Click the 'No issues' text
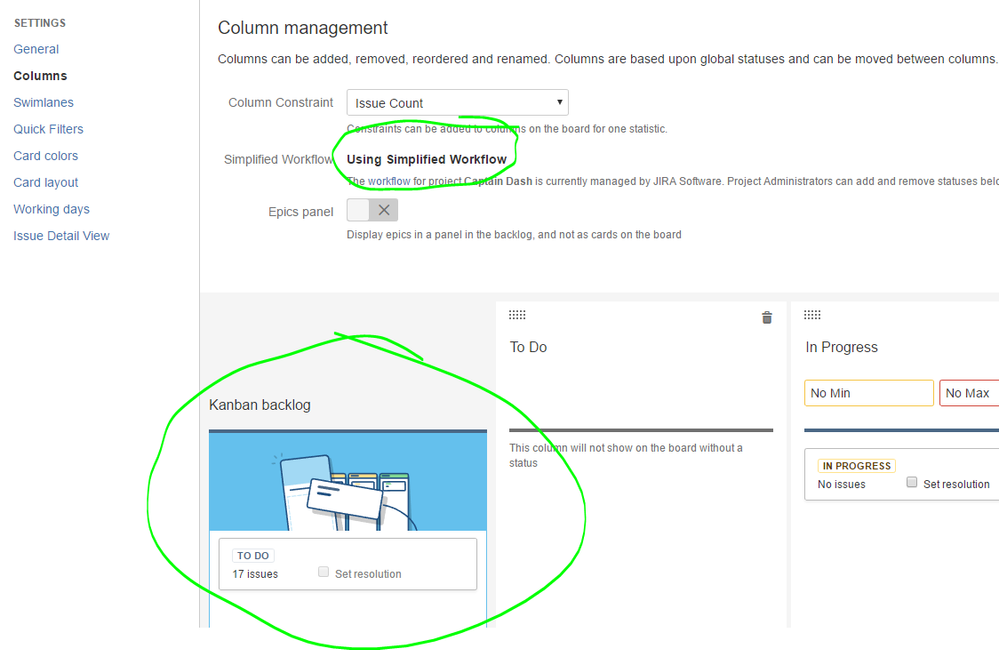This screenshot has height=650, width=999. point(842,484)
